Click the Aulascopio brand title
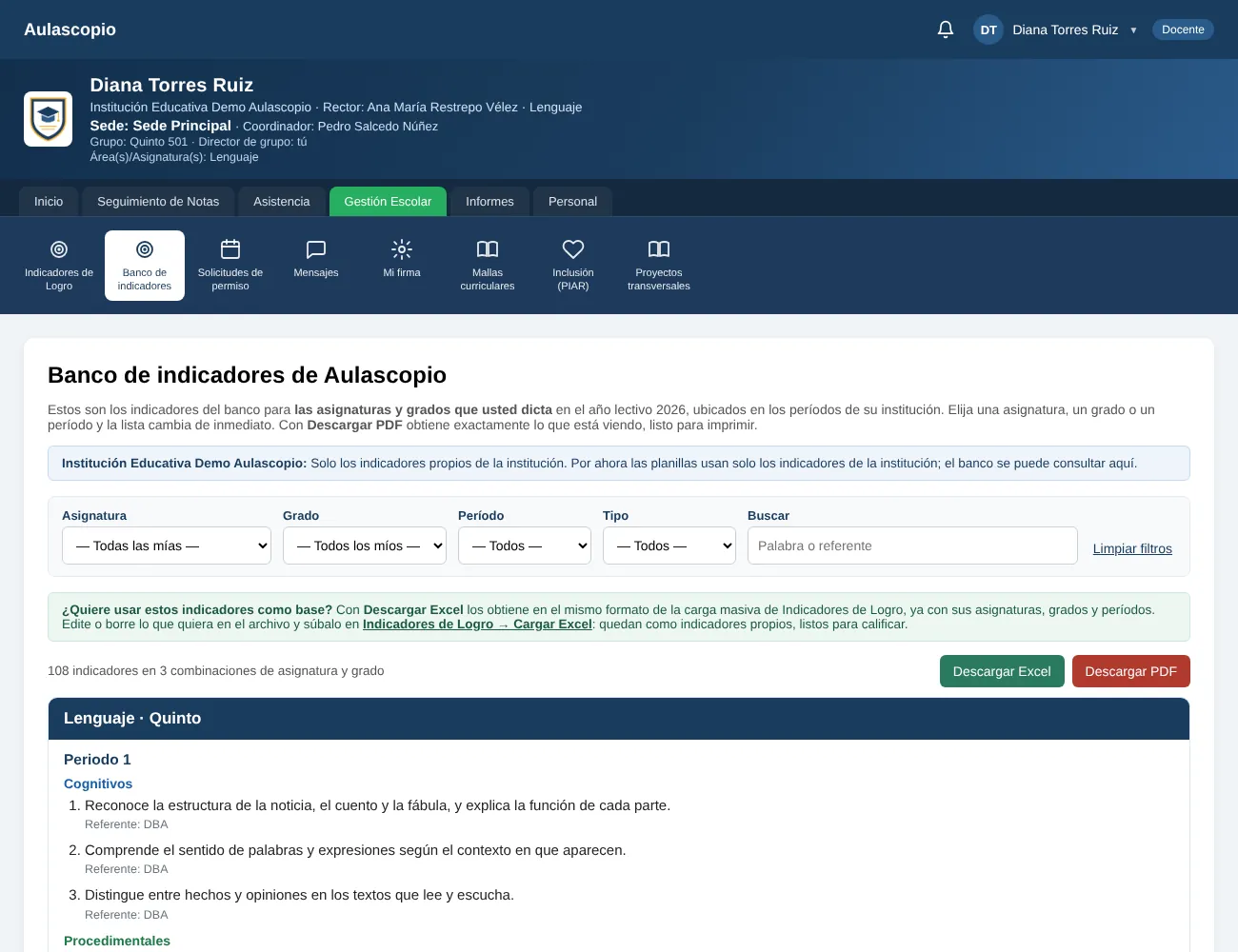 (70, 30)
